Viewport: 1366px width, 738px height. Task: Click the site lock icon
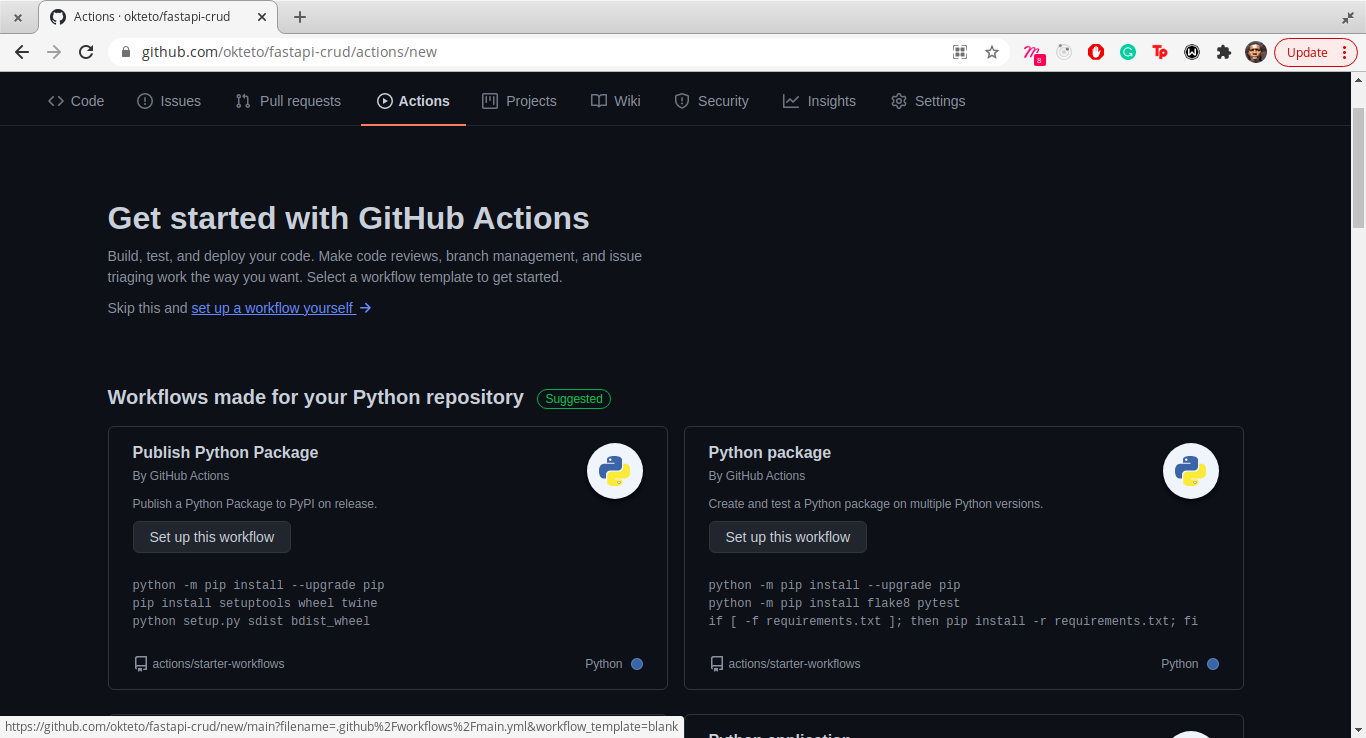point(125,52)
